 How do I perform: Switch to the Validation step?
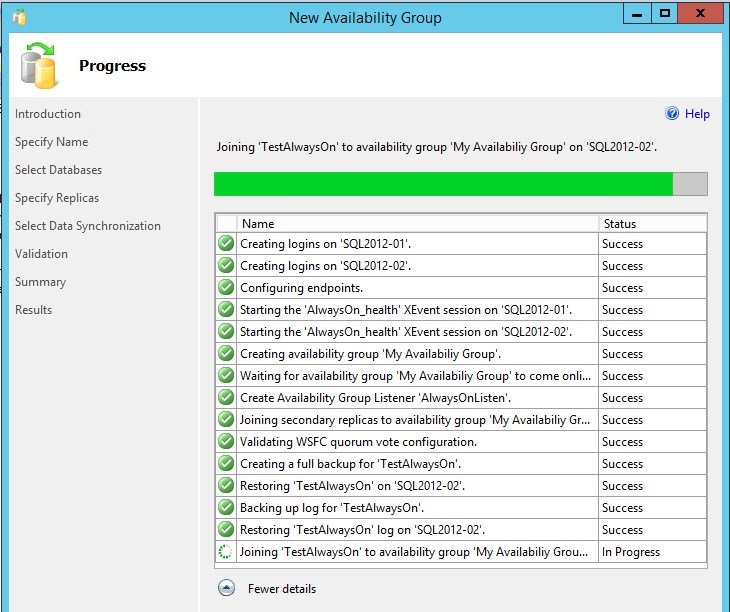click(41, 254)
